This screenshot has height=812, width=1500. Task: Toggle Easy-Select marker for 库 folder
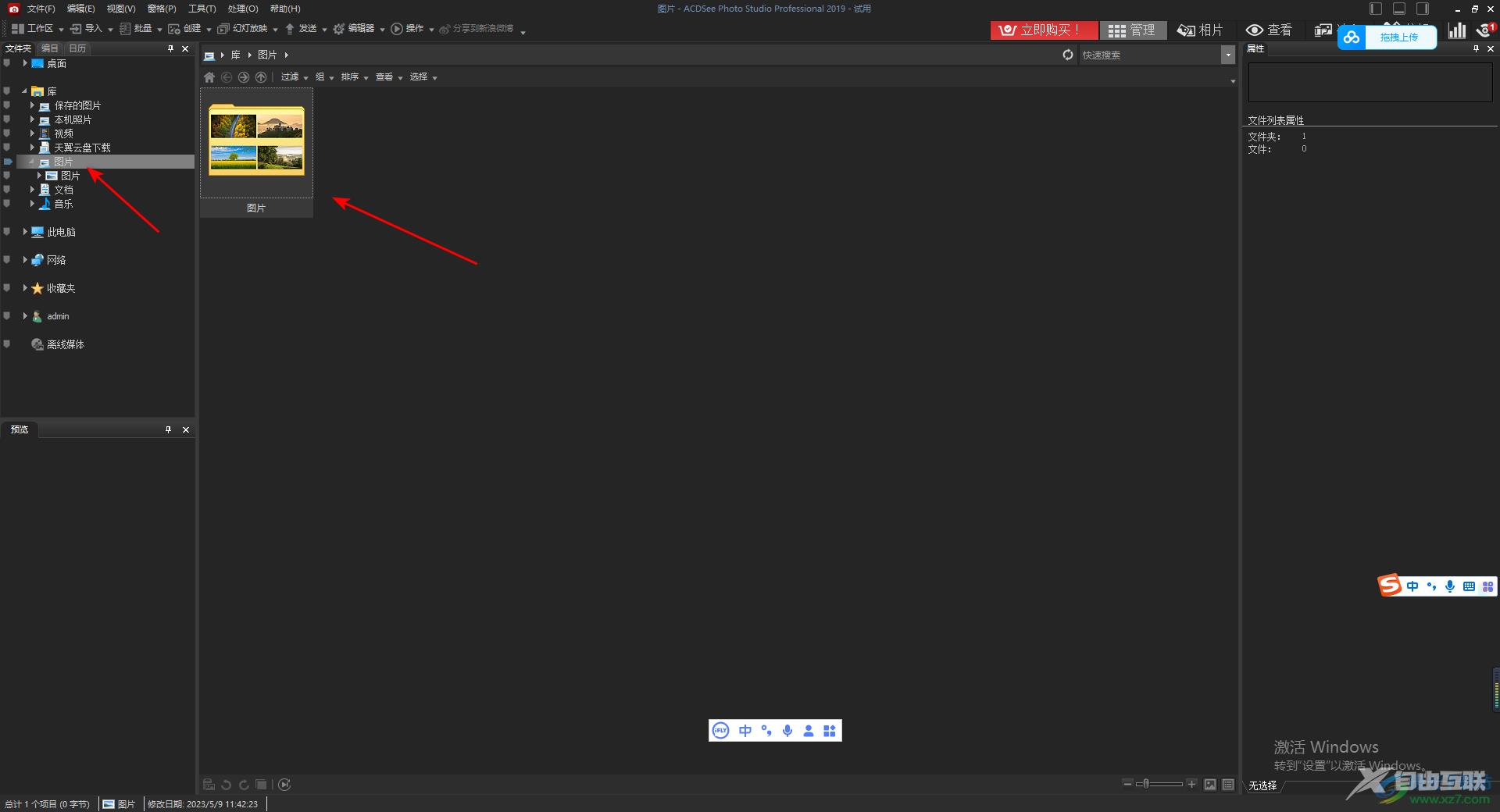click(x=7, y=91)
